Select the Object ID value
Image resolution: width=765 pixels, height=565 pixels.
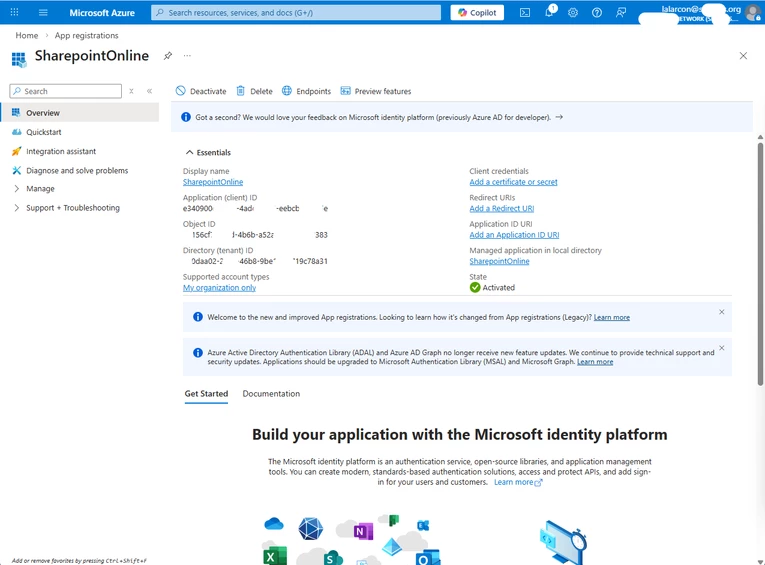[x=259, y=235]
